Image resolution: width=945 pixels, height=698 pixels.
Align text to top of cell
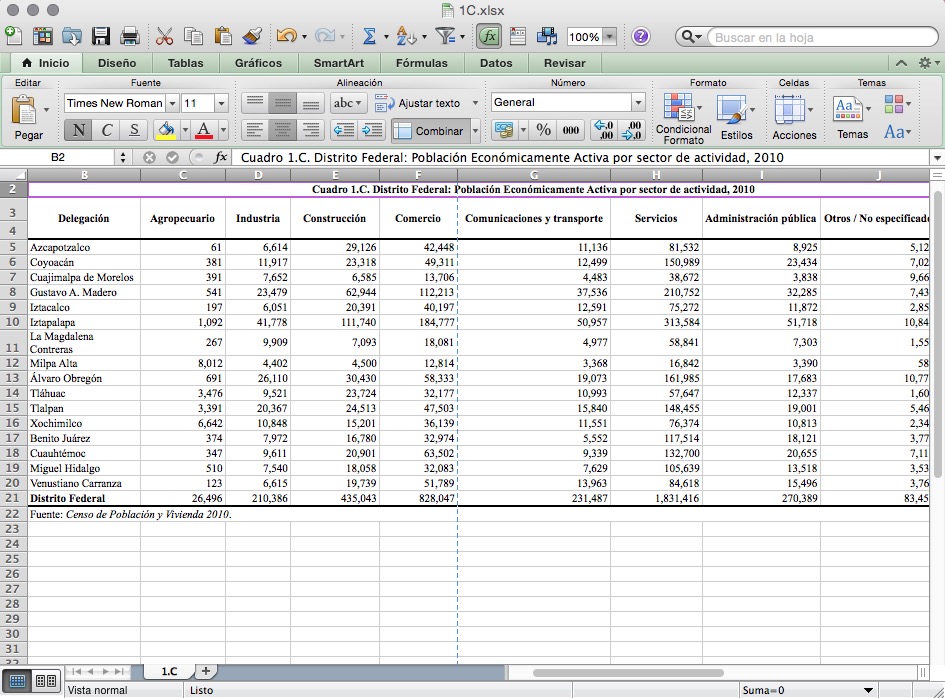(256, 103)
